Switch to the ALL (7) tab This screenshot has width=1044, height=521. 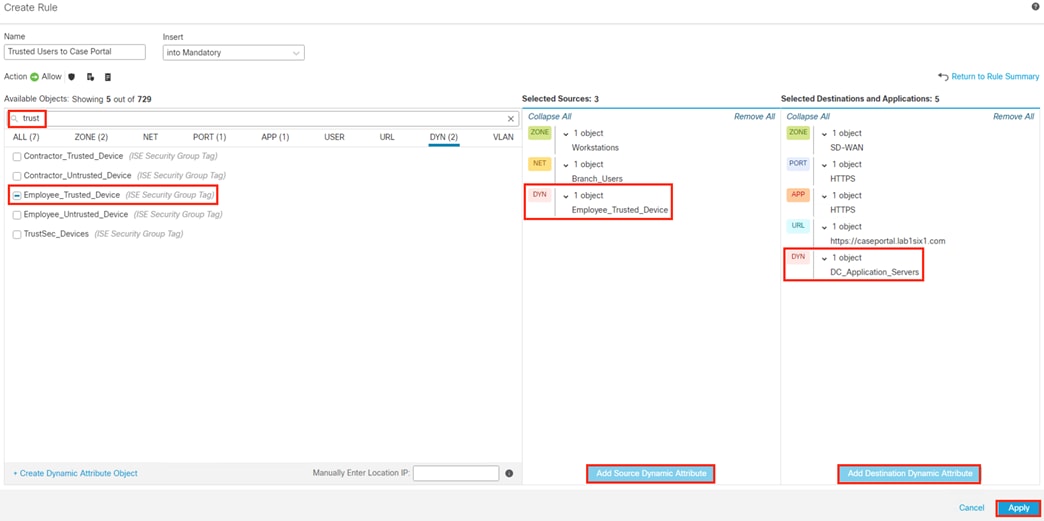(27, 137)
